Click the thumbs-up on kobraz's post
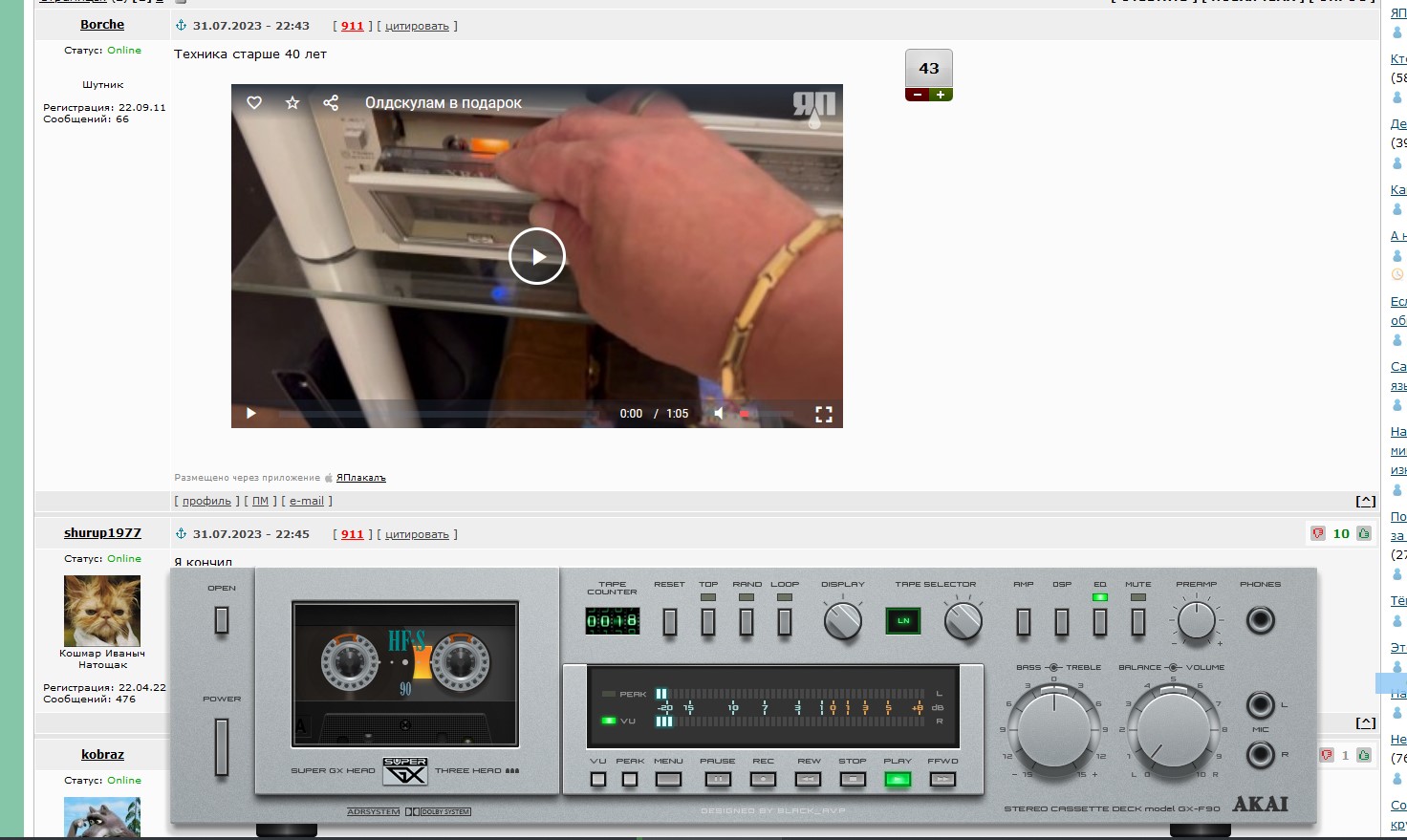 (1364, 755)
